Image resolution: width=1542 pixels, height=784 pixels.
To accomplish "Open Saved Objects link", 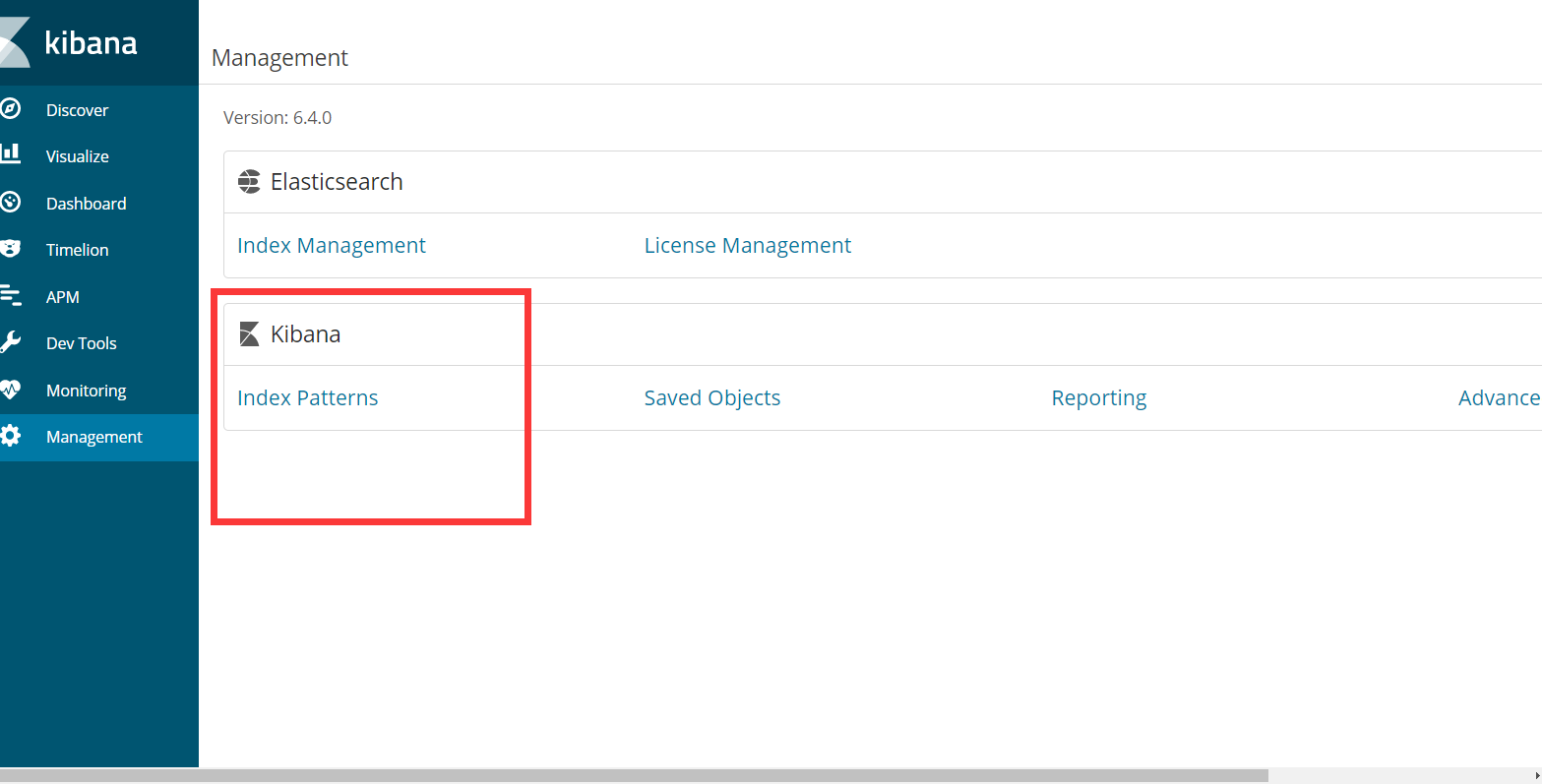I will click(712, 397).
